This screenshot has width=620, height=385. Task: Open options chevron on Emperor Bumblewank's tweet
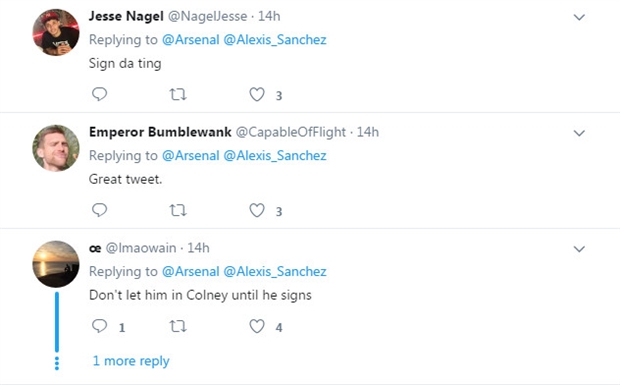(579, 133)
